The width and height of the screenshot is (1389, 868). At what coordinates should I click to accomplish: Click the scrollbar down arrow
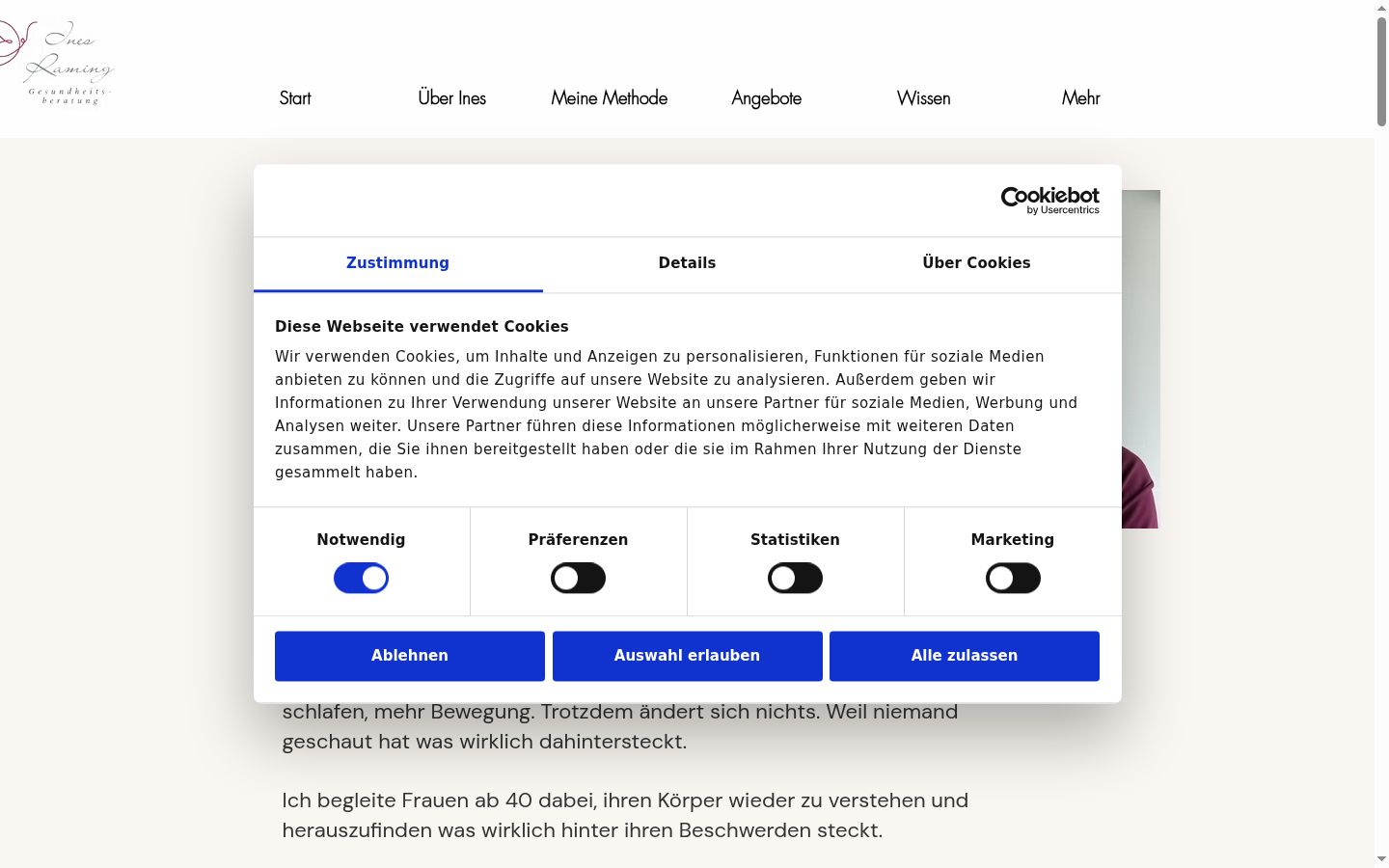tap(1381, 859)
